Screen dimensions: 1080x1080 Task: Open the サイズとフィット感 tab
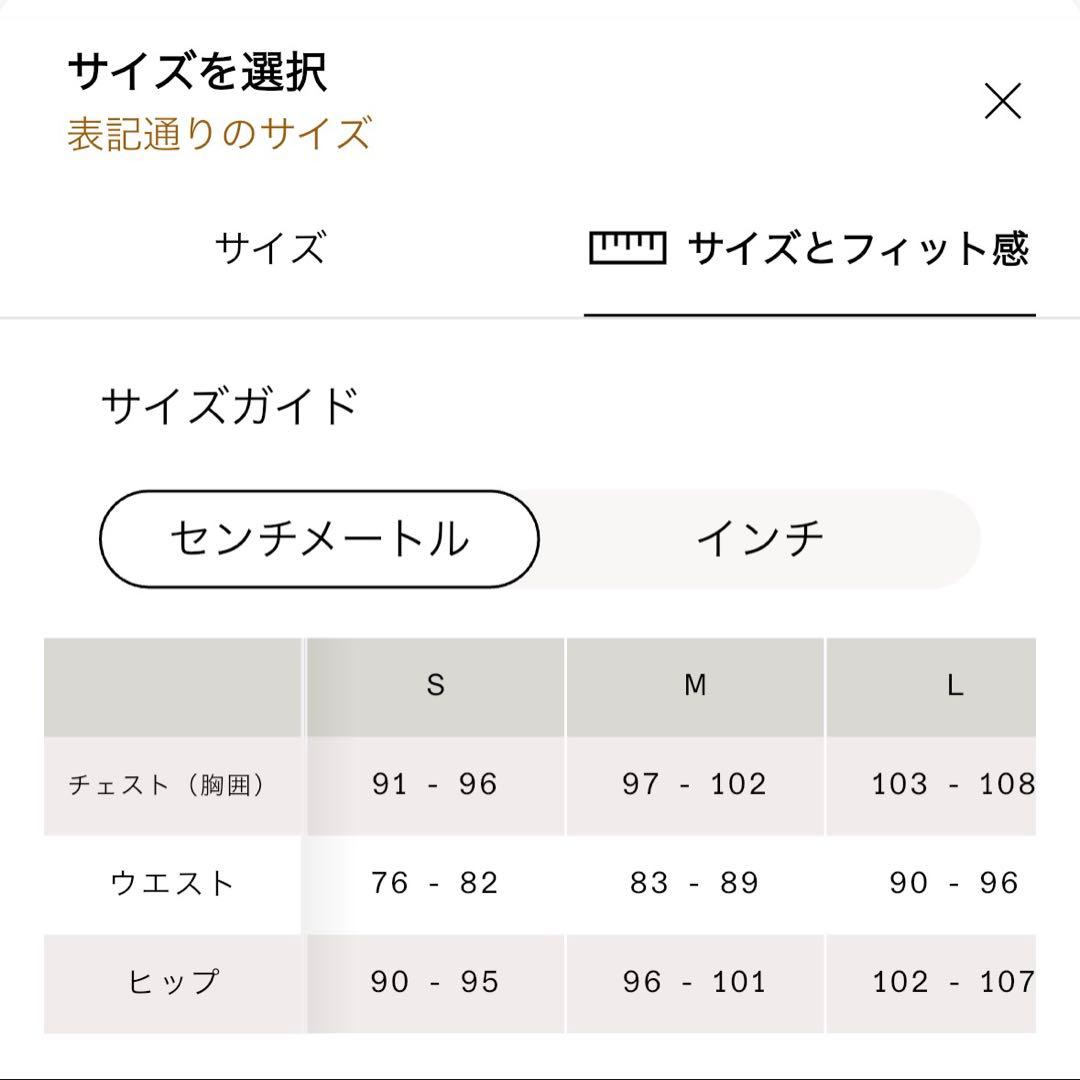point(858,247)
